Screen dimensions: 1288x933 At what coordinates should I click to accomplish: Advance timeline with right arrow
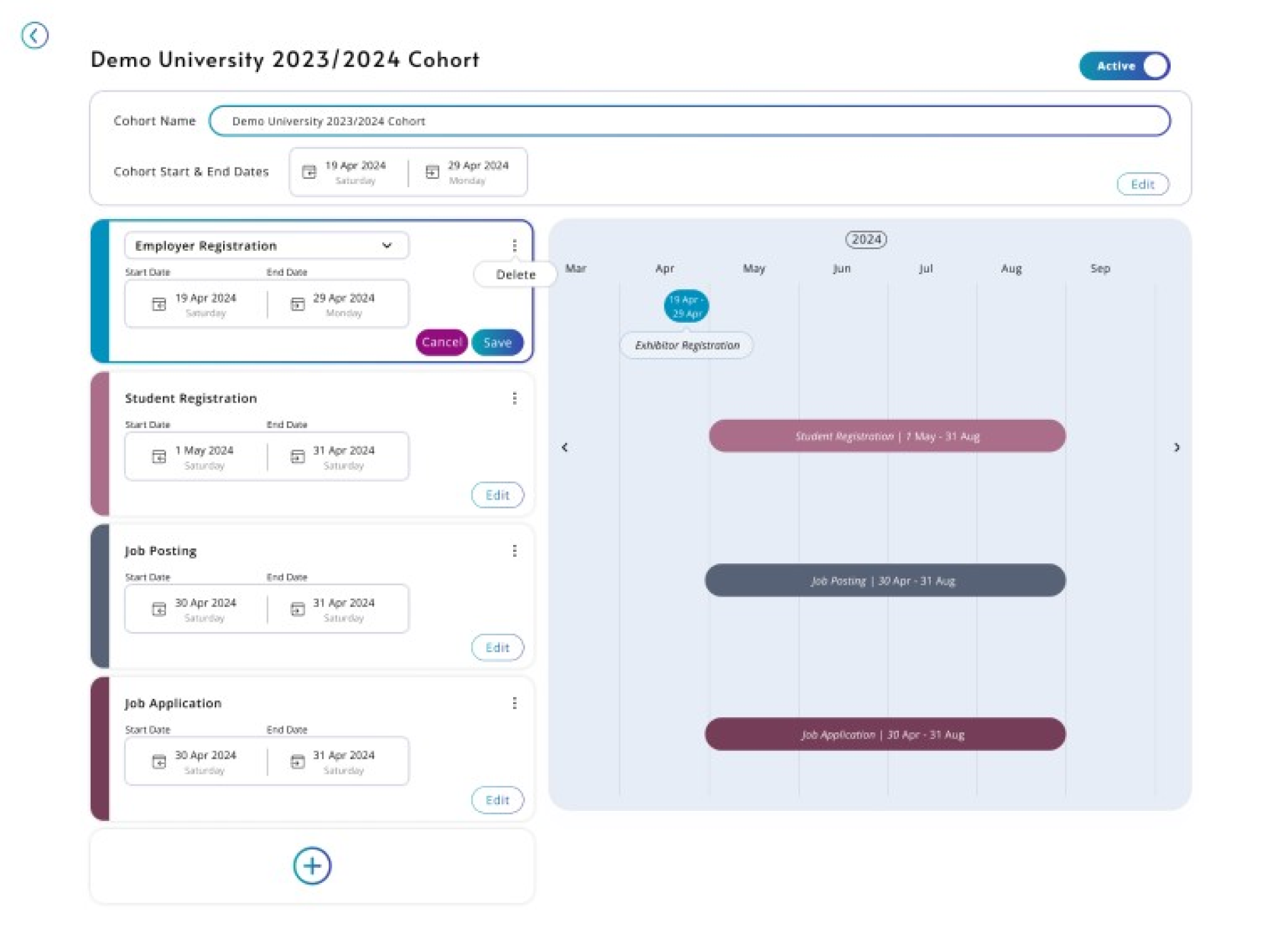pyautogui.click(x=1177, y=448)
